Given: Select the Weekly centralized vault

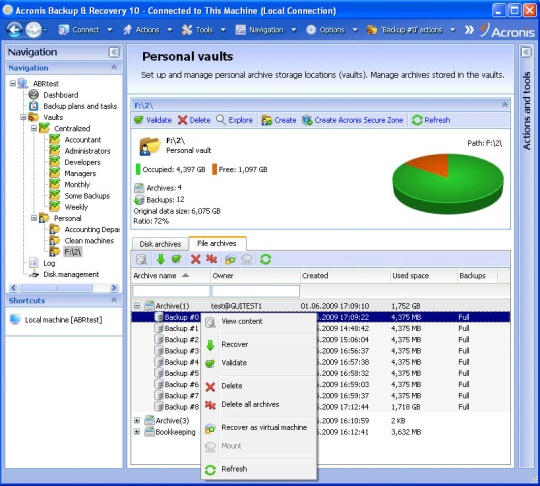Looking at the screenshot, I should point(76,207).
